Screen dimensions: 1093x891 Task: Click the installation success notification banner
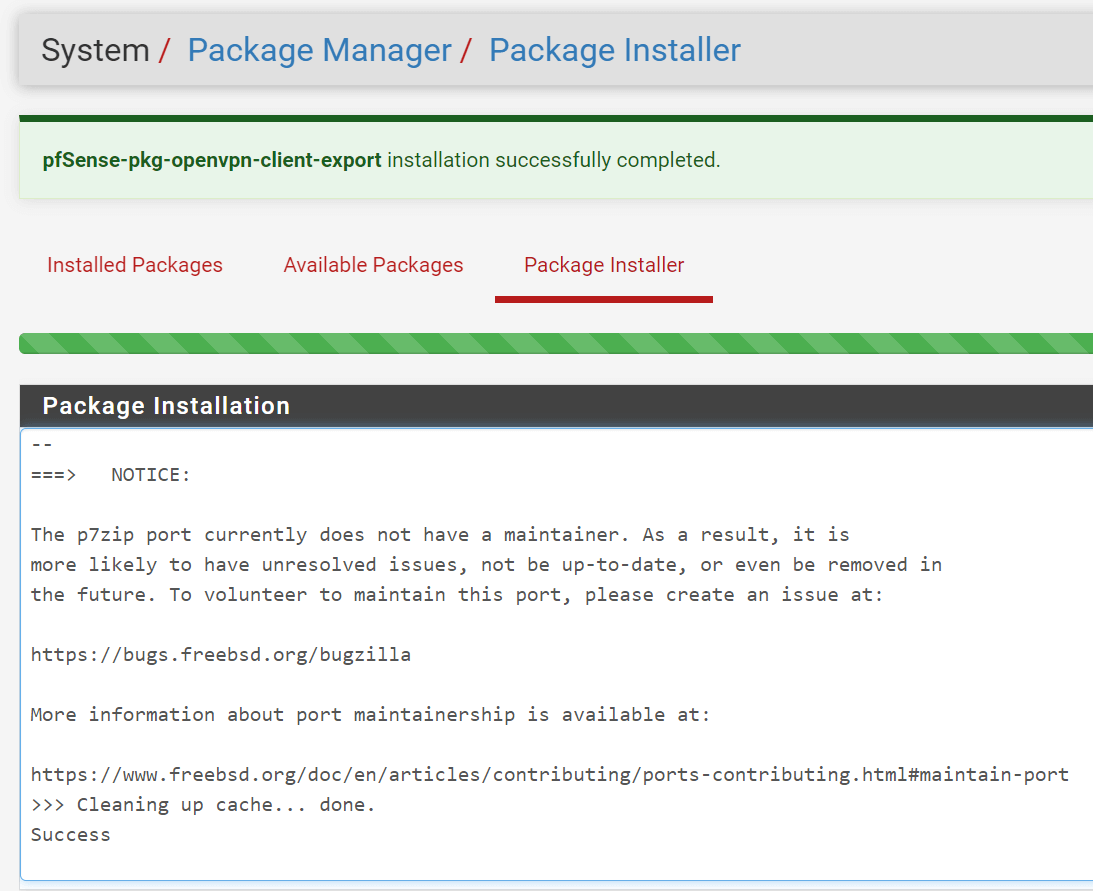tap(546, 159)
